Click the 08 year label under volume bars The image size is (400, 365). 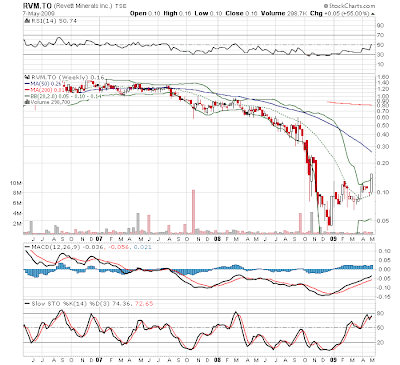(x=218, y=239)
